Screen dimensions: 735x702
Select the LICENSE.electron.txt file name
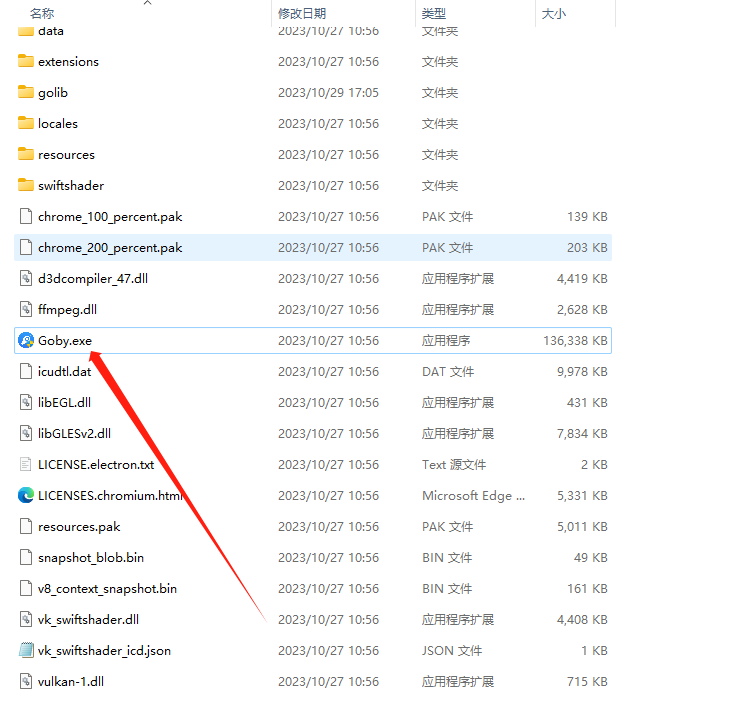[96, 464]
